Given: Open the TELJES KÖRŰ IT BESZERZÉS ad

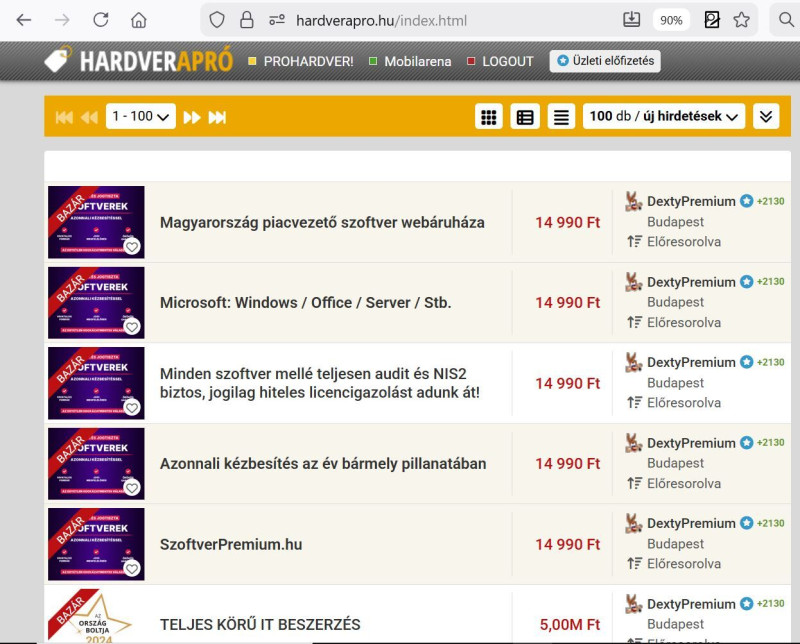Looking at the screenshot, I should (x=260, y=625).
